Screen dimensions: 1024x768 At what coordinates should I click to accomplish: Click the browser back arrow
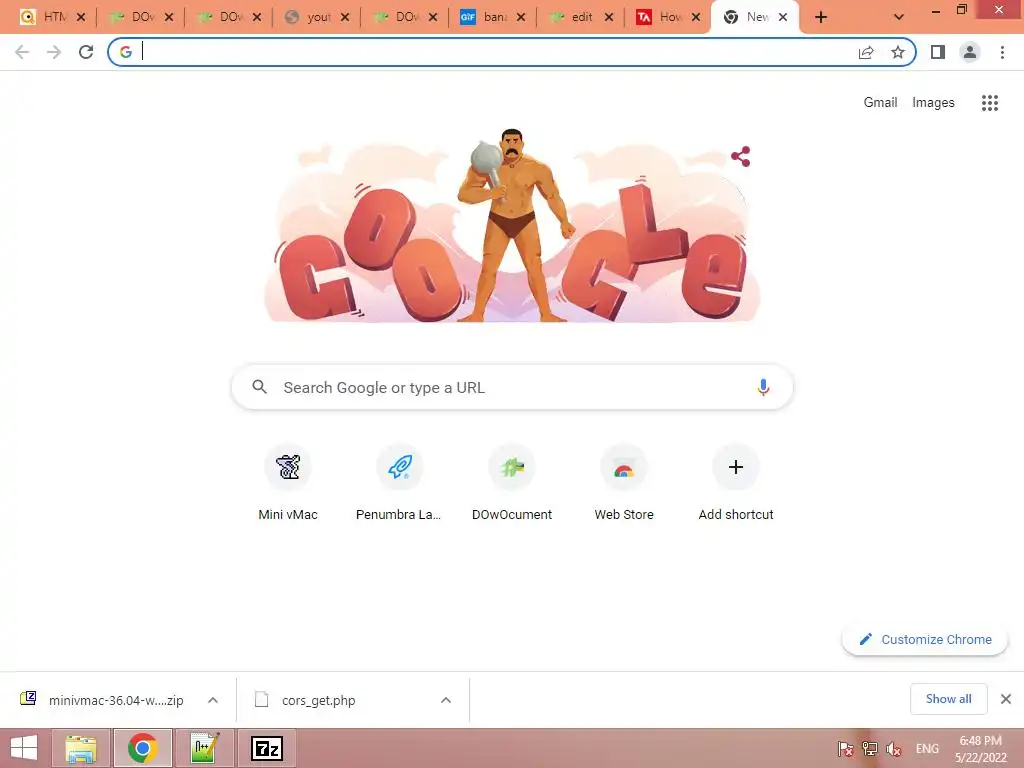[22, 52]
